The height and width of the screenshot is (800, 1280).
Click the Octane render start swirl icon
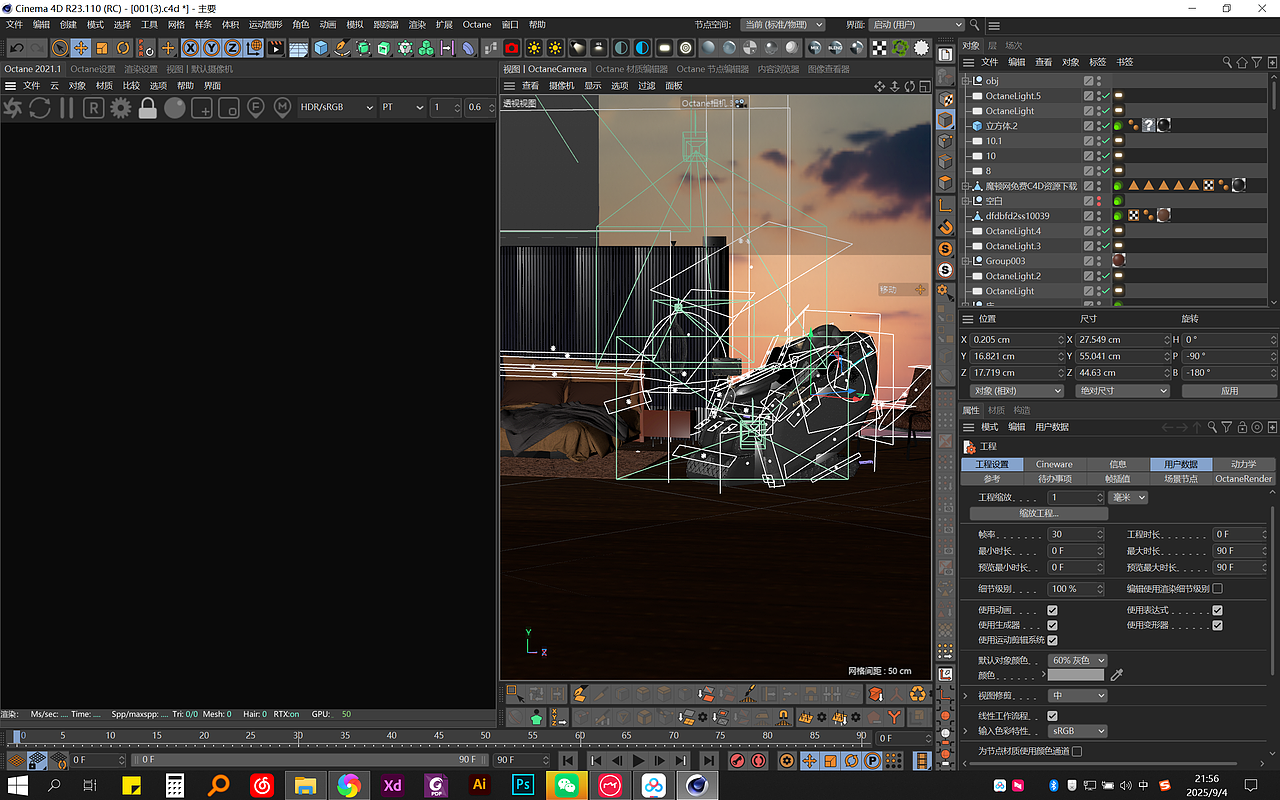13,107
